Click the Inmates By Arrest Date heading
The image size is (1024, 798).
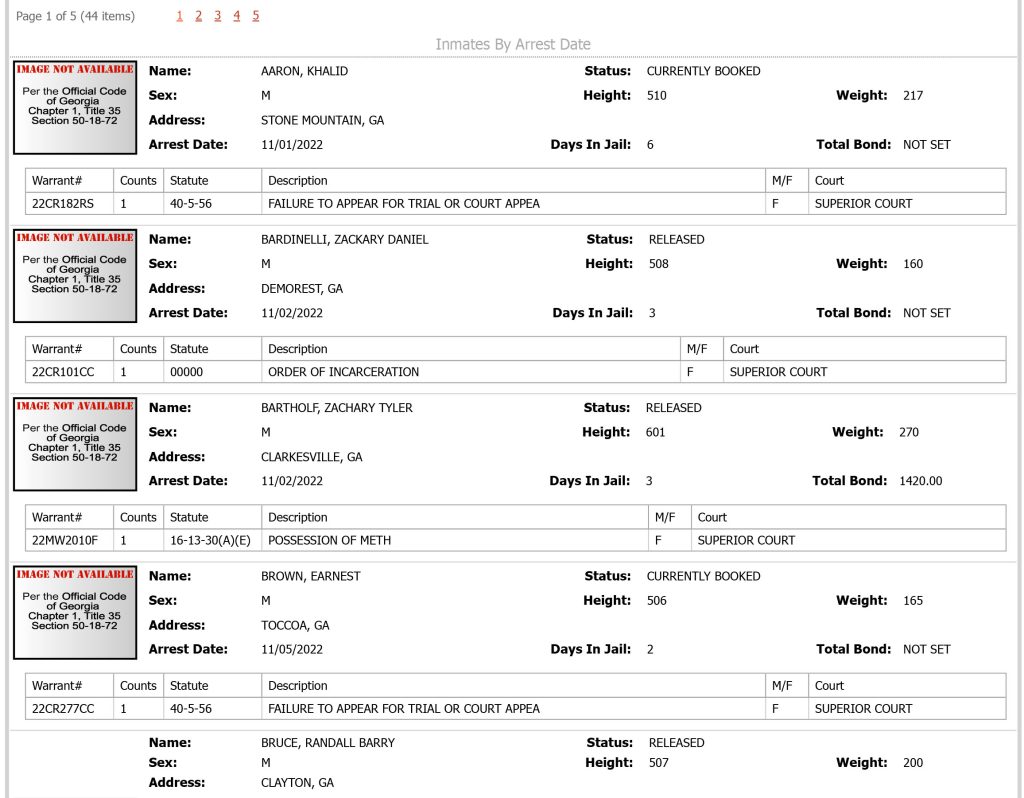coord(513,44)
